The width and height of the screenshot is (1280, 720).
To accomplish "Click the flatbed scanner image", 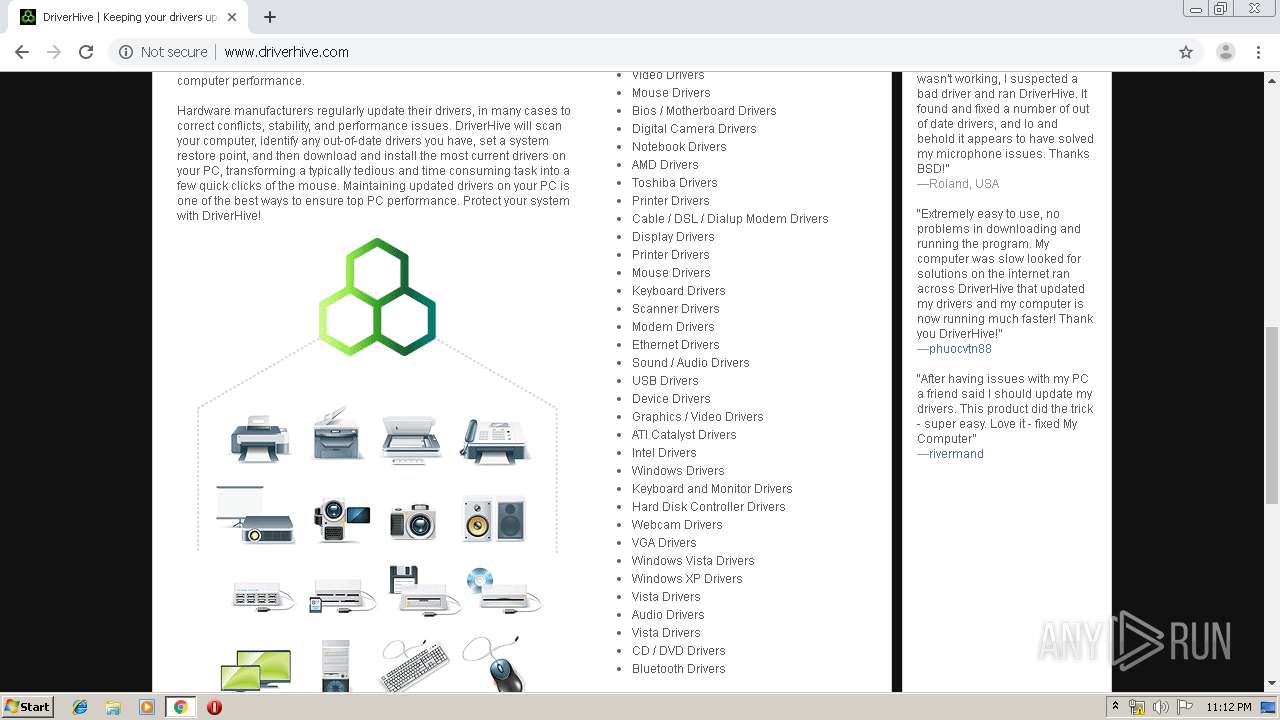I will [x=411, y=440].
